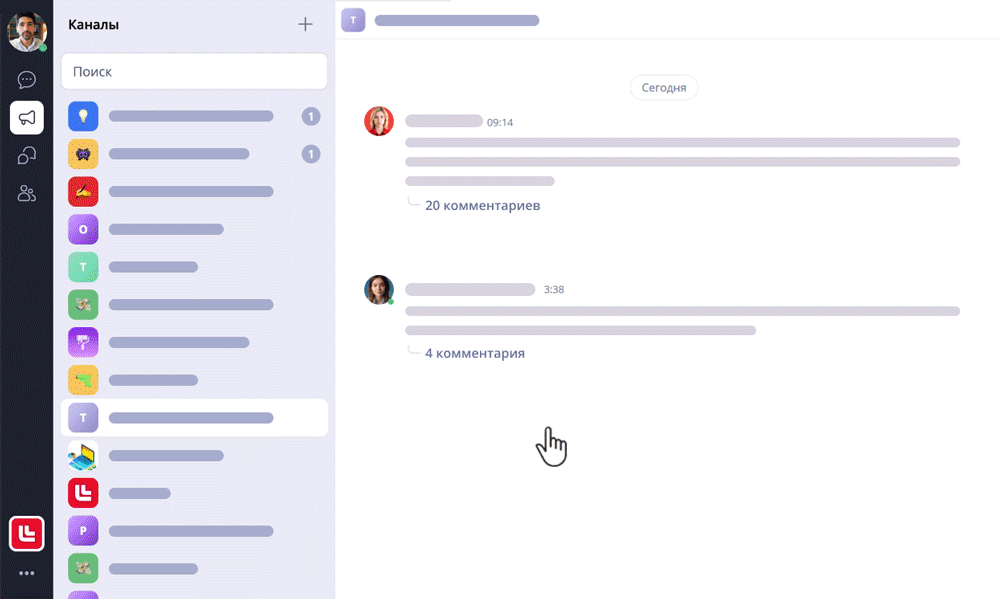Click the red-haired woman's avatar at 09:14
The image size is (1000, 599).
(379, 121)
